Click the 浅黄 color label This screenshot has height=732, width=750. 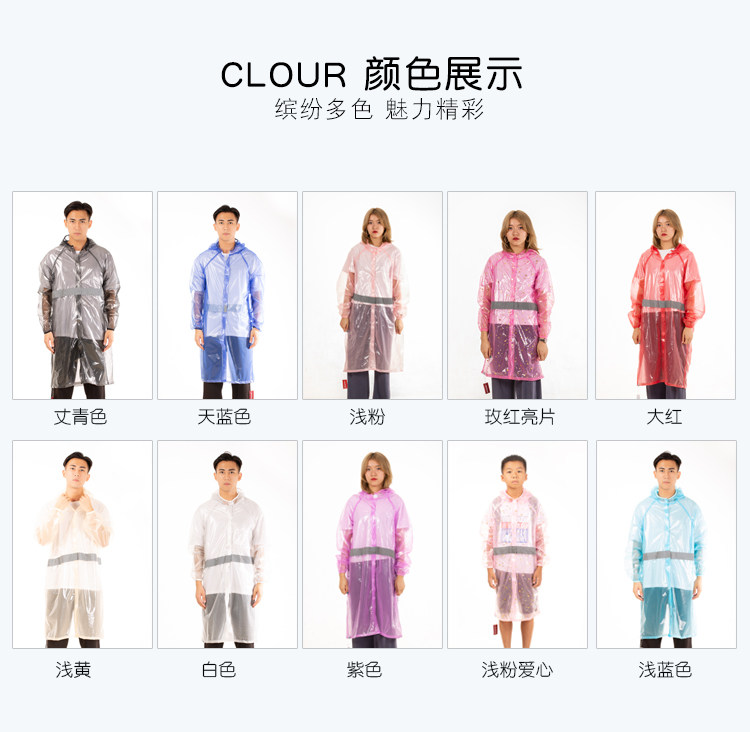pyautogui.click(x=73, y=669)
